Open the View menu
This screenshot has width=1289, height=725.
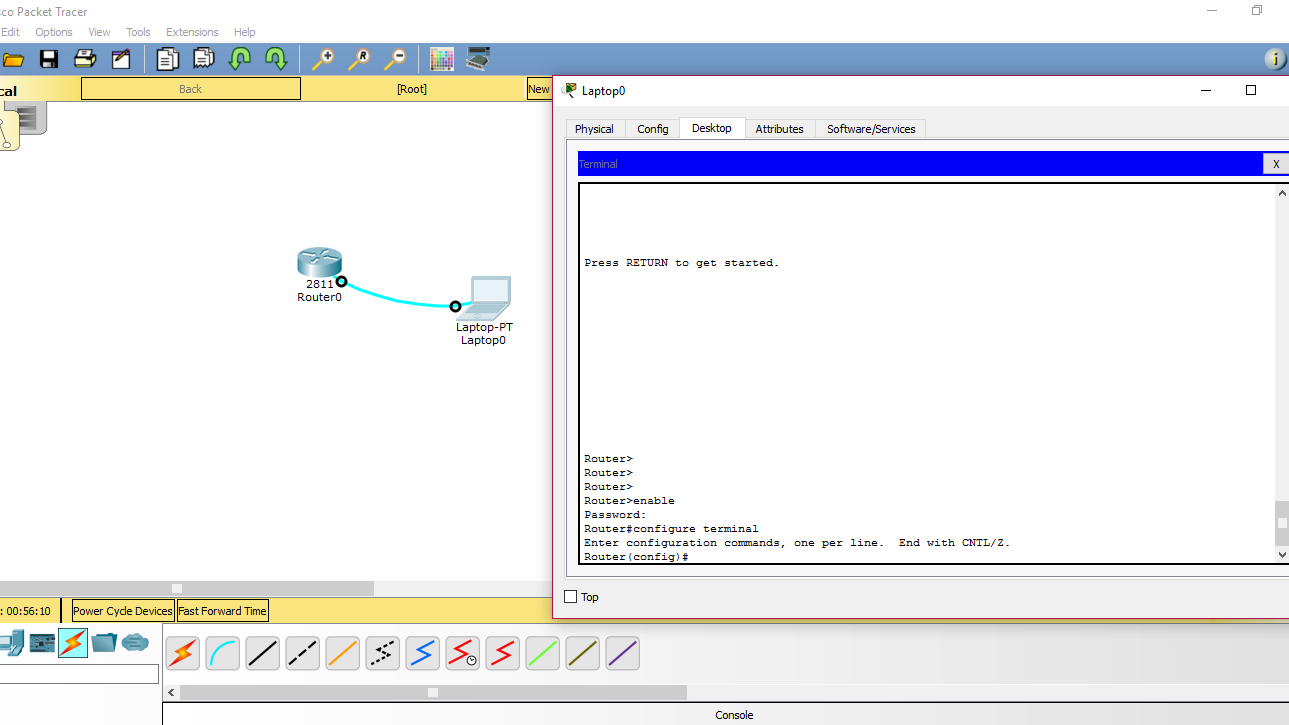(x=99, y=32)
